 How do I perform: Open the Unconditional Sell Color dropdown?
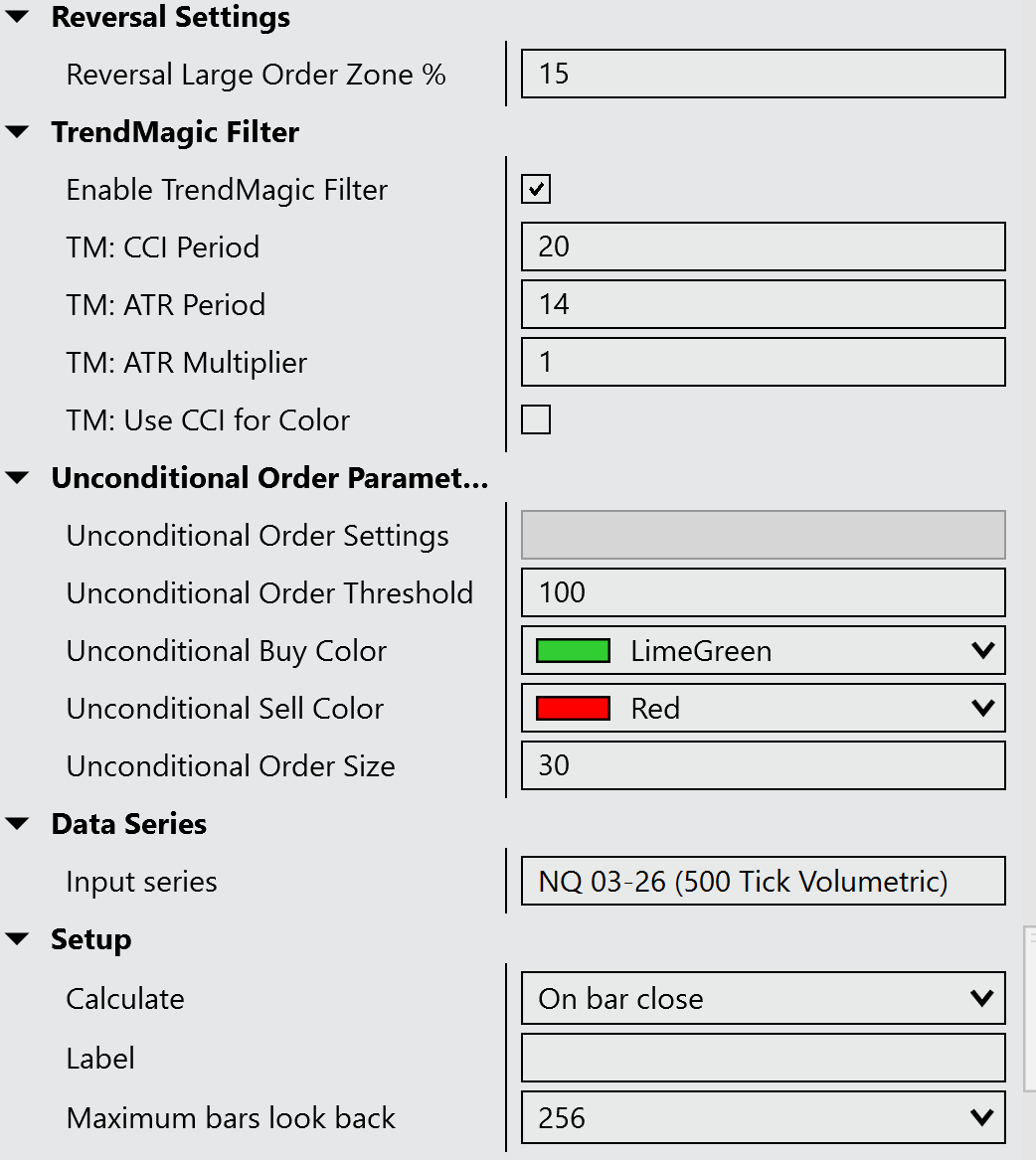(981, 709)
